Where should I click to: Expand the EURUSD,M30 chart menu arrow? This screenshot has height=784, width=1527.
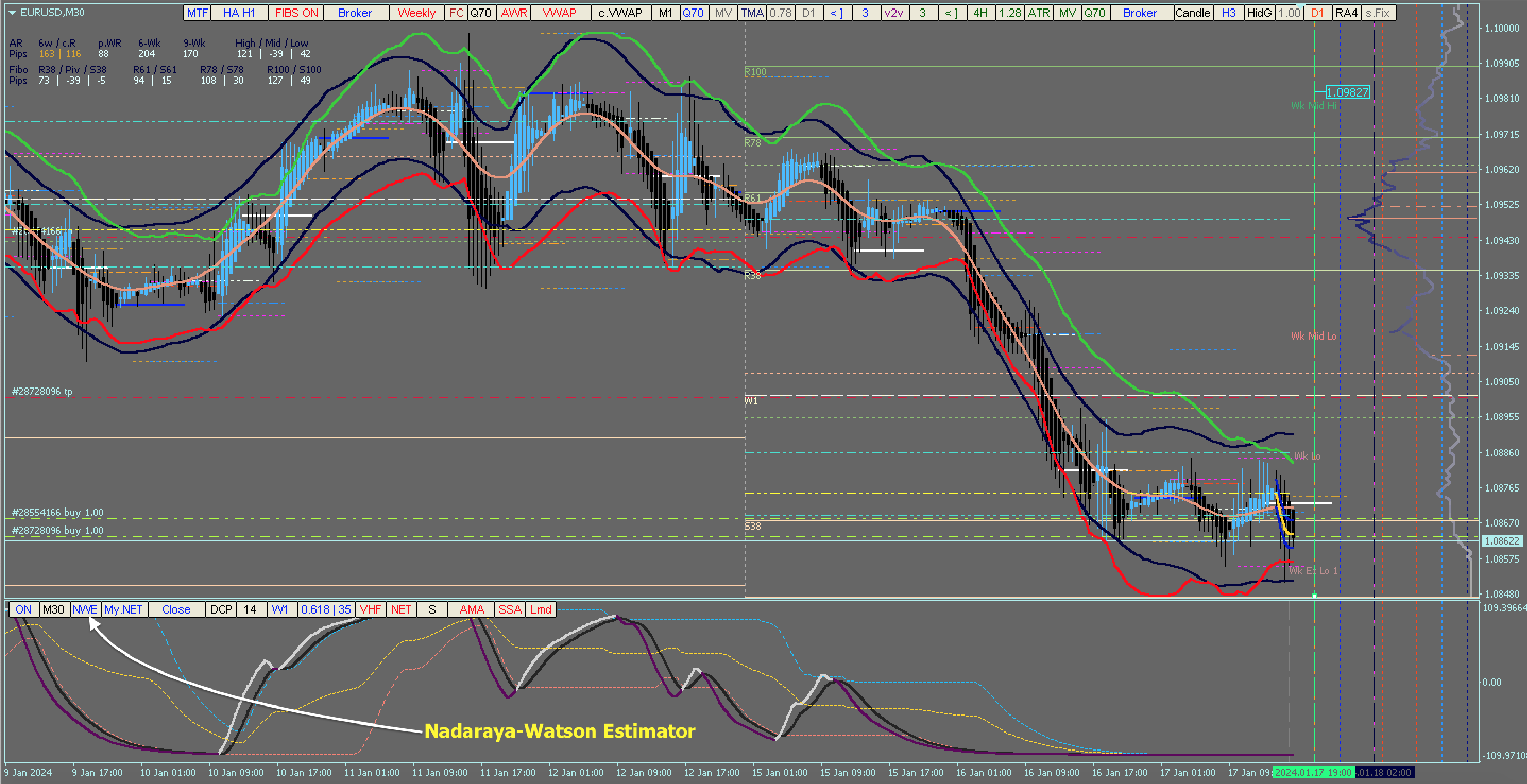point(12,12)
